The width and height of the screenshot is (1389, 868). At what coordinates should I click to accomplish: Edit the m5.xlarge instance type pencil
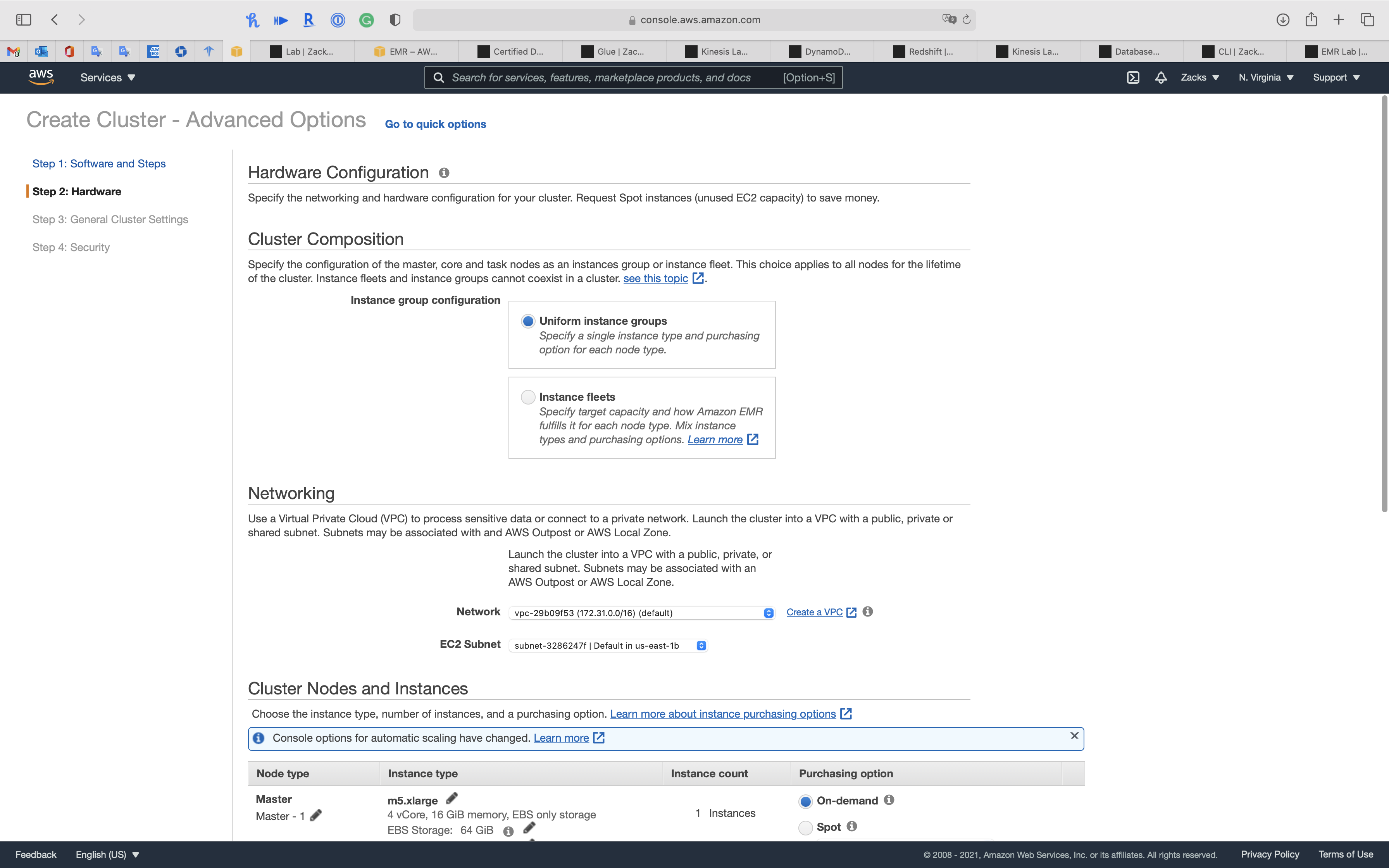(452, 799)
